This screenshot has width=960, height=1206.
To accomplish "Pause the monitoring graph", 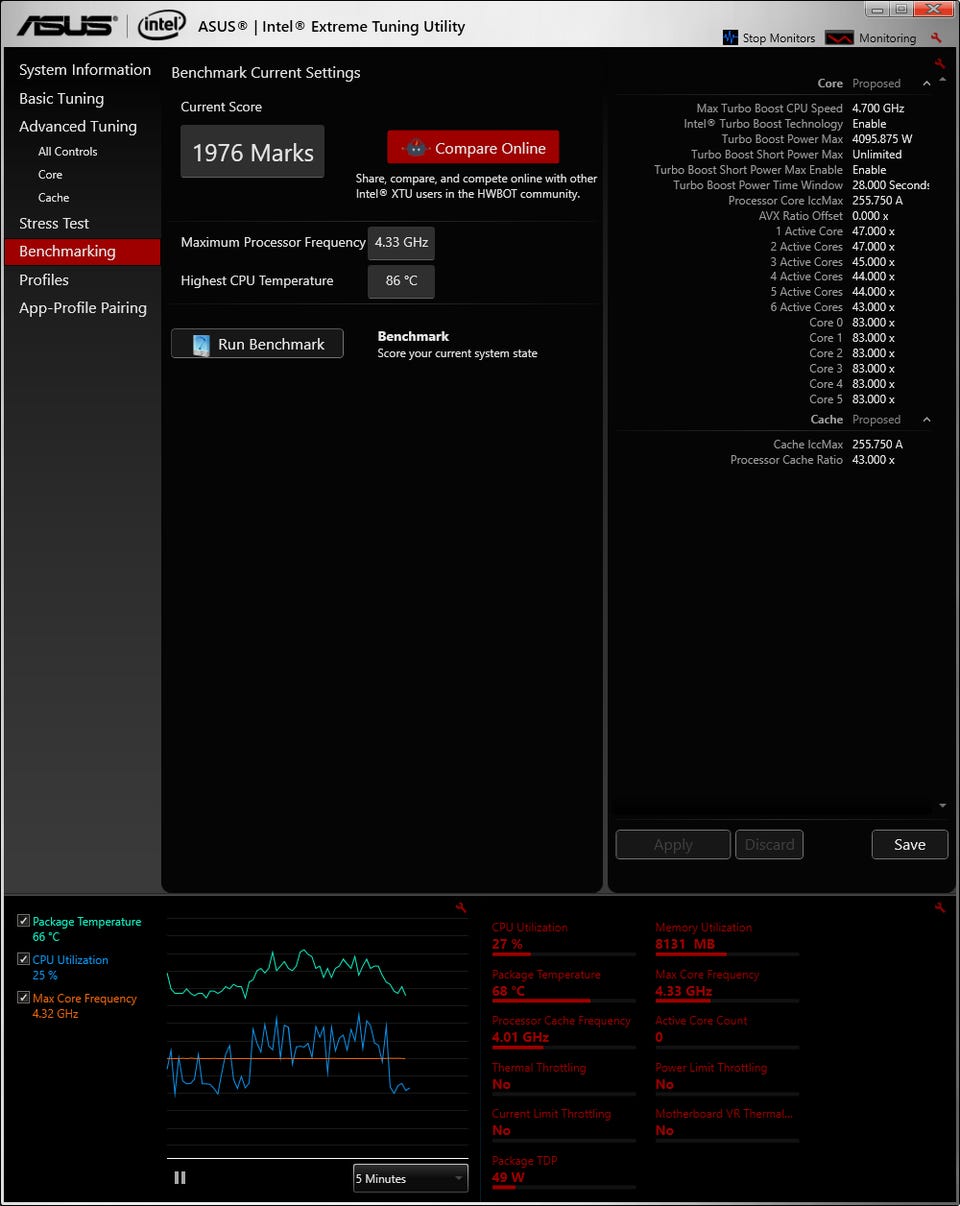I will point(180,1178).
